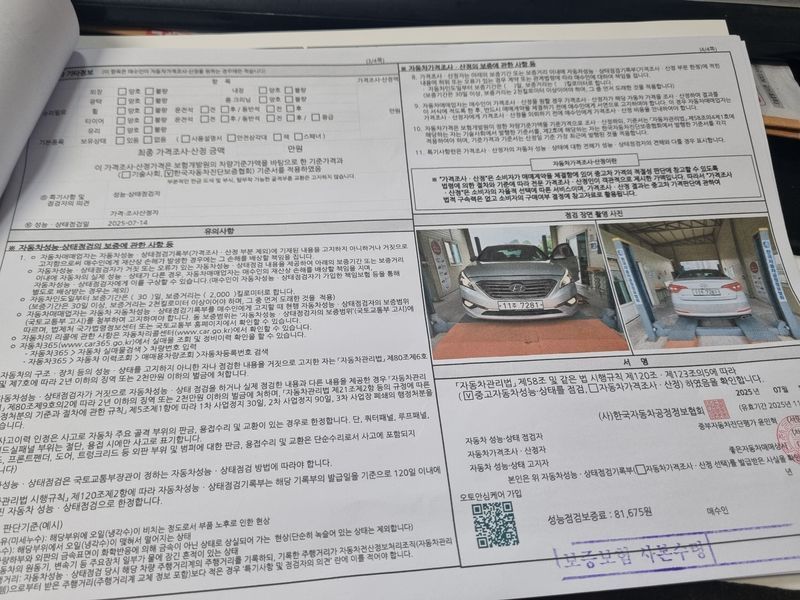This screenshot has width=800, height=600.
Task: Tick the checked 한국자동차진단보증협회 checkbox
Action: click(x=170, y=172)
